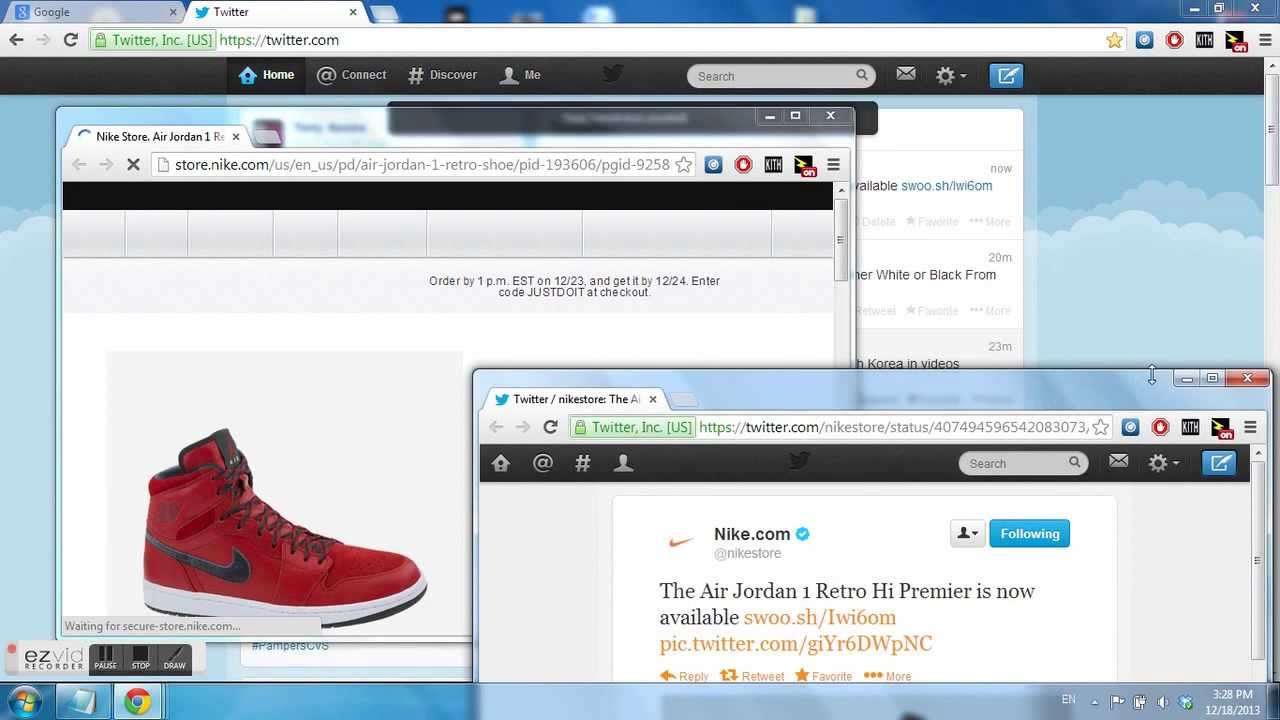Image resolution: width=1280 pixels, height=720 pixels.
Task: Expand More options under the Nike.com tweet
Action: (x=887, y=676)
